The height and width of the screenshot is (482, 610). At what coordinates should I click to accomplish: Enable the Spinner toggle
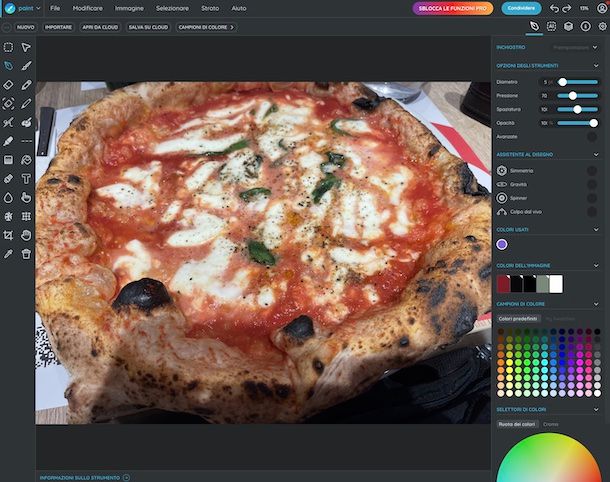[592, 198]
